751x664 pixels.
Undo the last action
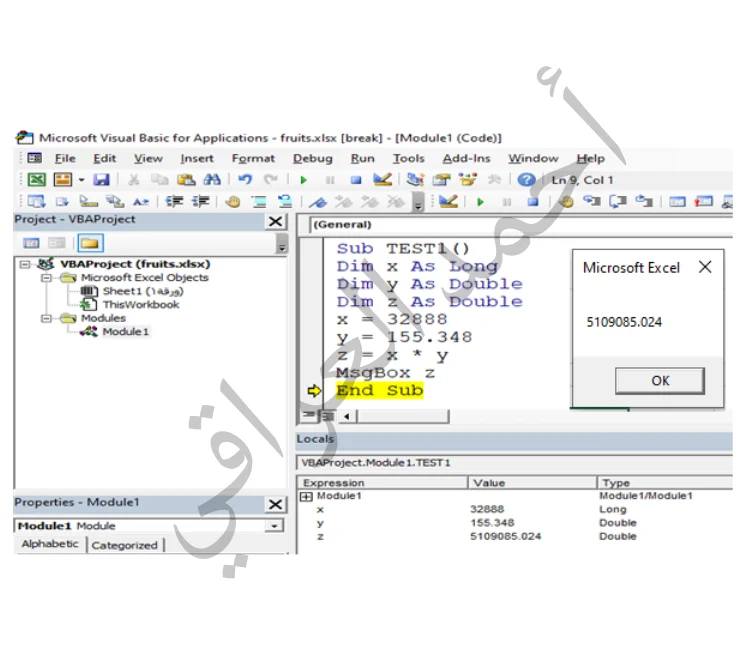coord(245,180)
